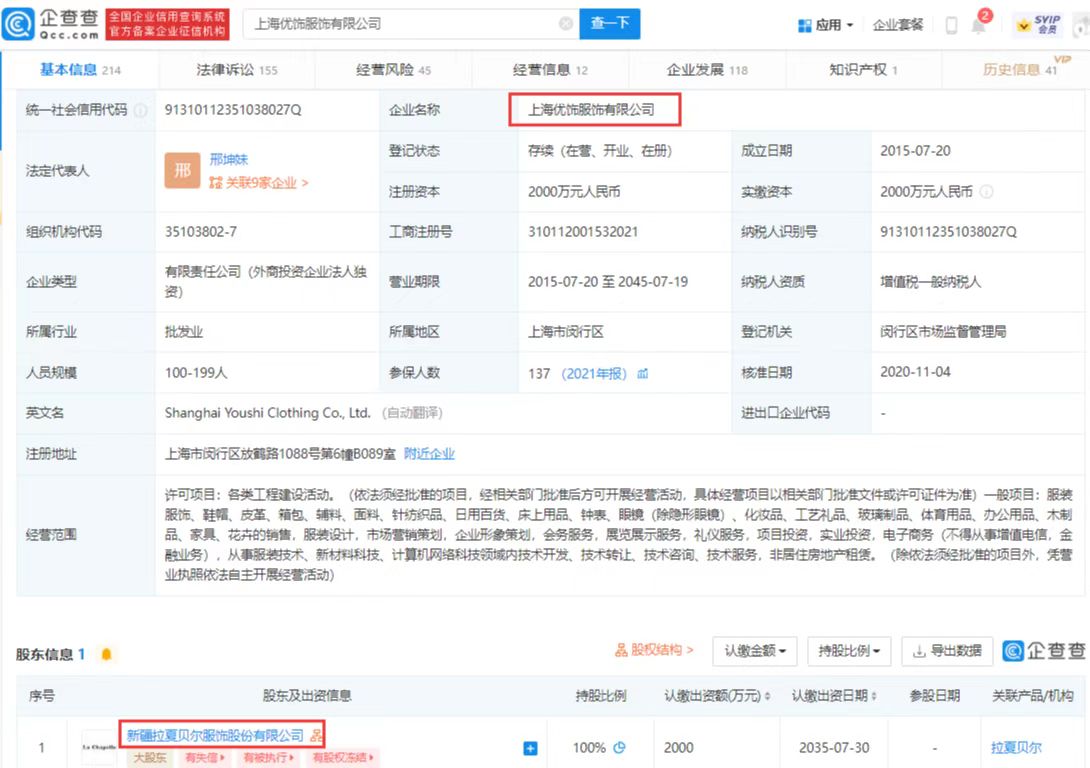1090x768 pixels.
Task: Clear the search box with the X icon
Action: [566, 24]
